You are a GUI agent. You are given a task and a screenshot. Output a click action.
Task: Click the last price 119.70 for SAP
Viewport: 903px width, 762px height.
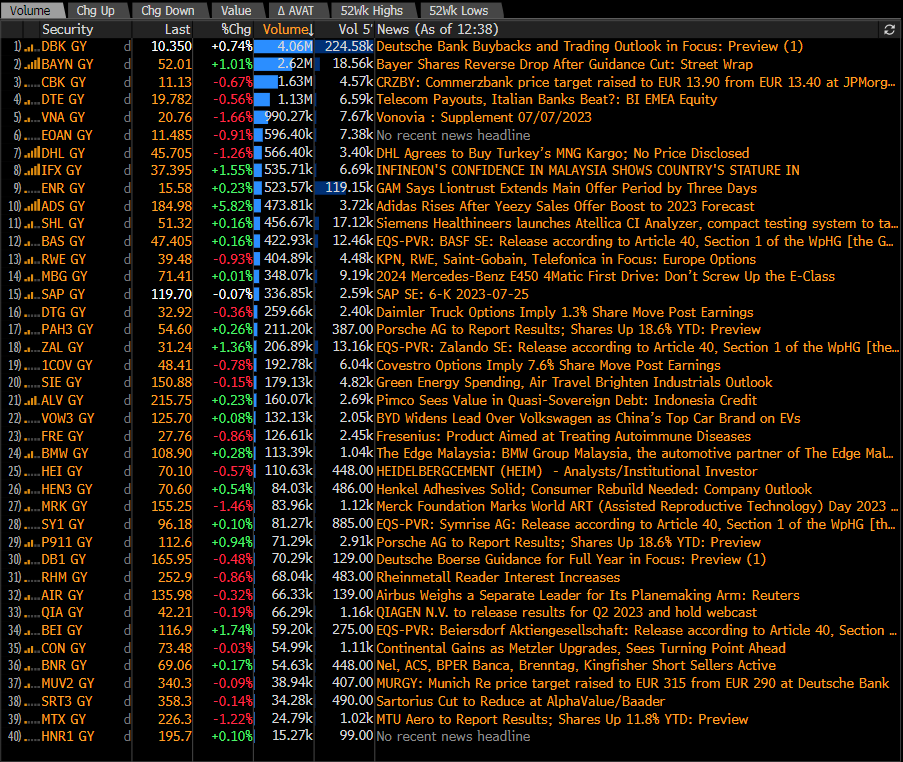(172, 295)
